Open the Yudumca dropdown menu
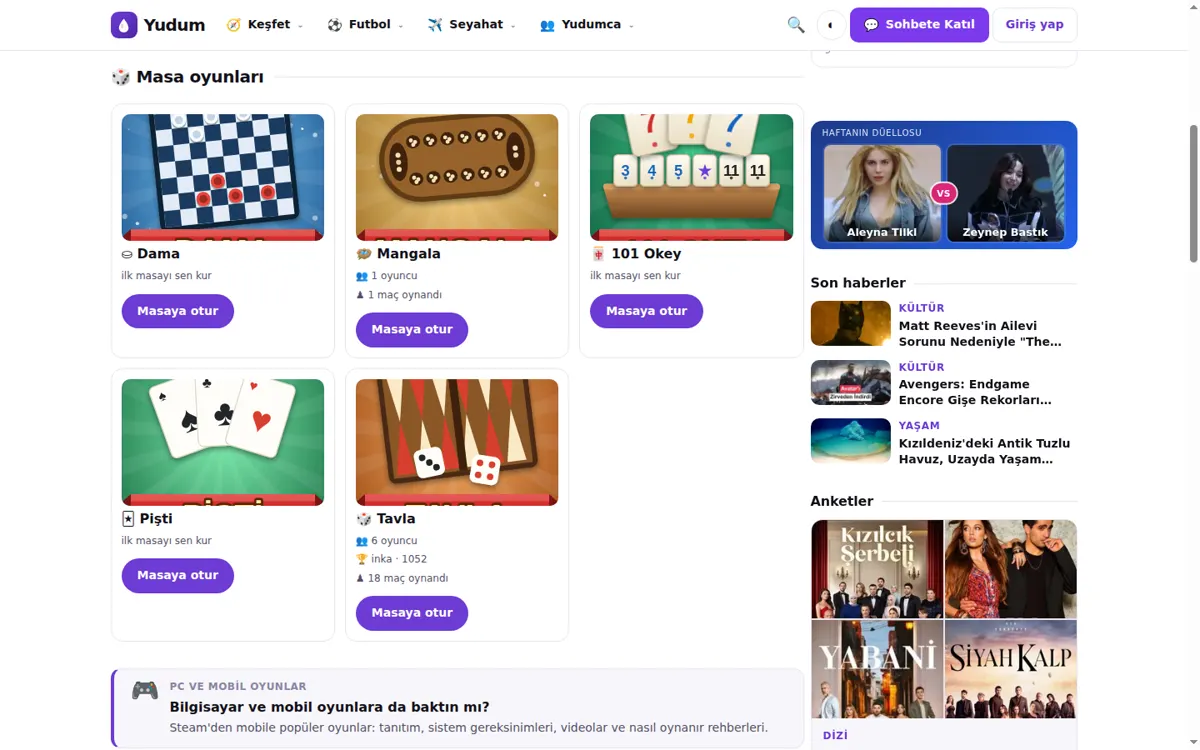The height and width of the screenshot is (750, 1200). coord(587,25)
